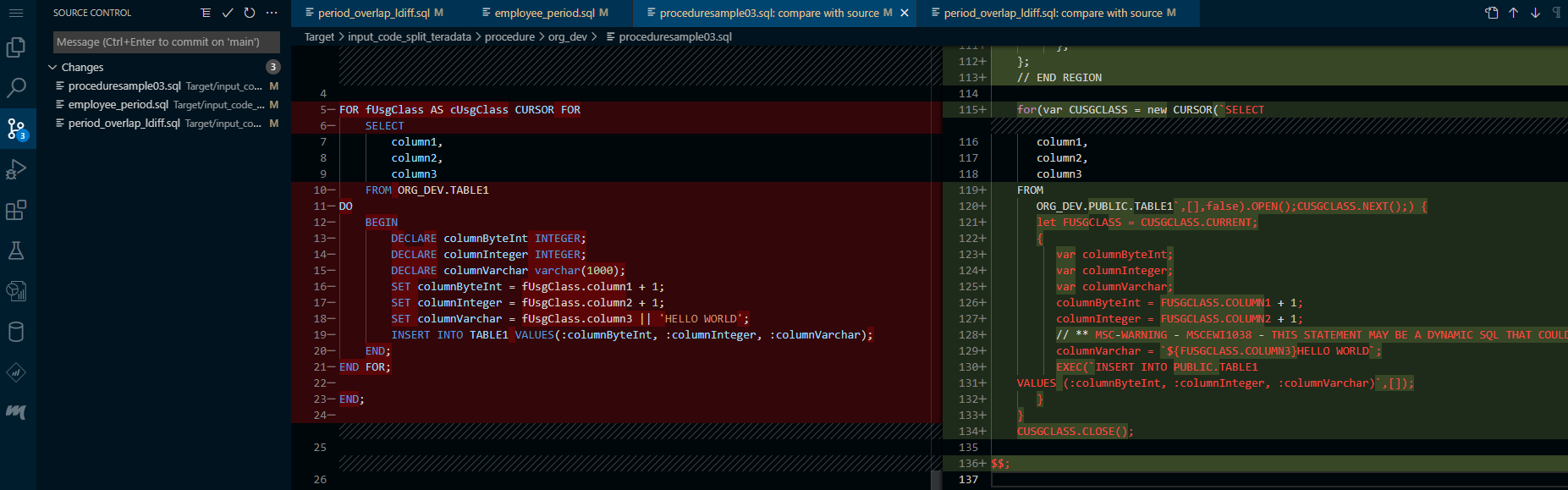Image resolution: width=1568 pixels, height=490 pixels.
Task: Click the procedure breadcrumb segment
Action: pyautogui.click(x=509, y=36)
